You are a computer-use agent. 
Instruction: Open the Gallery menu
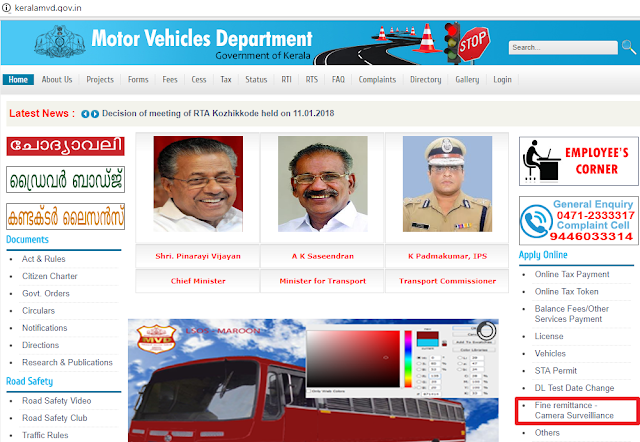467,80
